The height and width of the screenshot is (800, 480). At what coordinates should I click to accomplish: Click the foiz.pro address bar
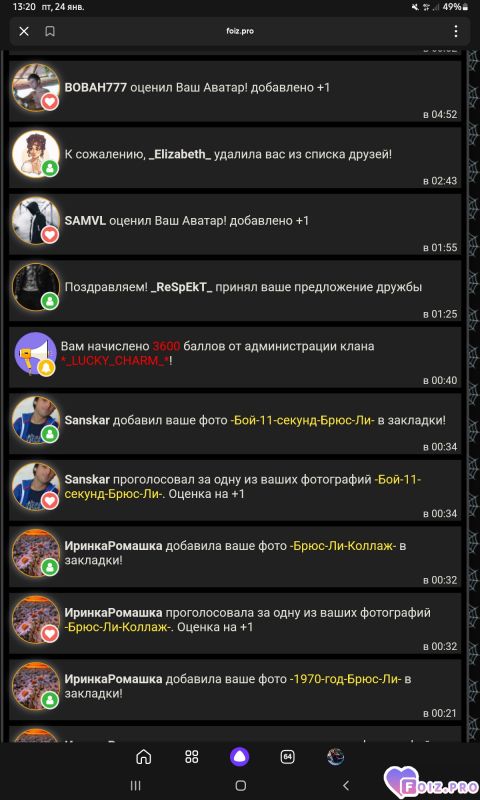click(240, 32)
